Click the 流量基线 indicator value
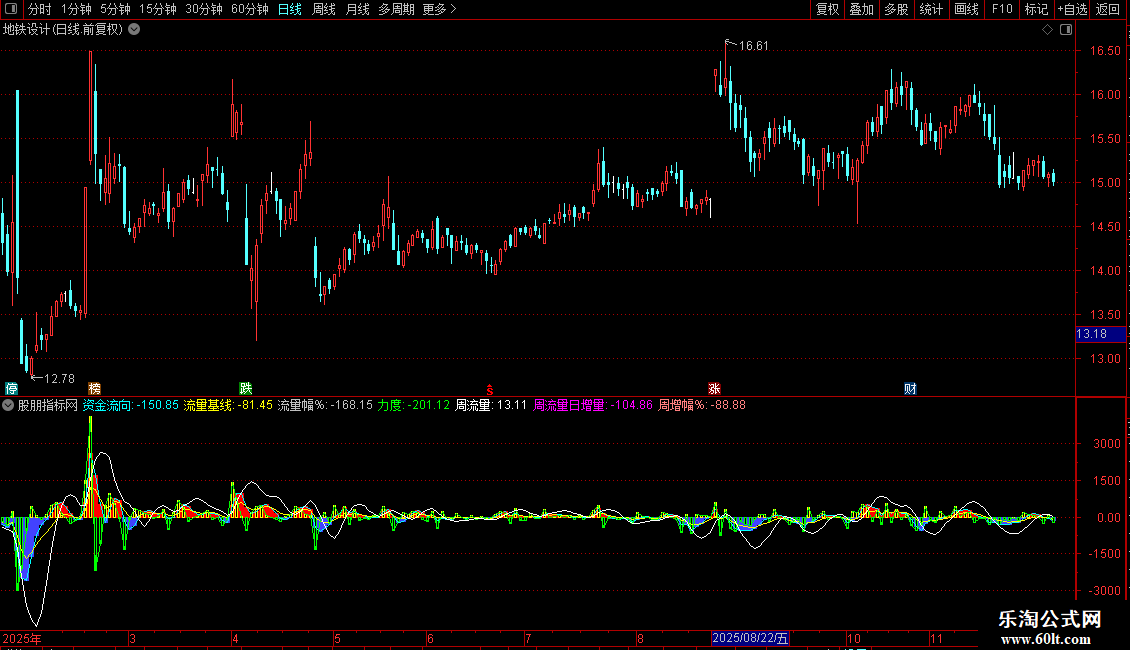1130x650 pixels. tap(228, 405)
